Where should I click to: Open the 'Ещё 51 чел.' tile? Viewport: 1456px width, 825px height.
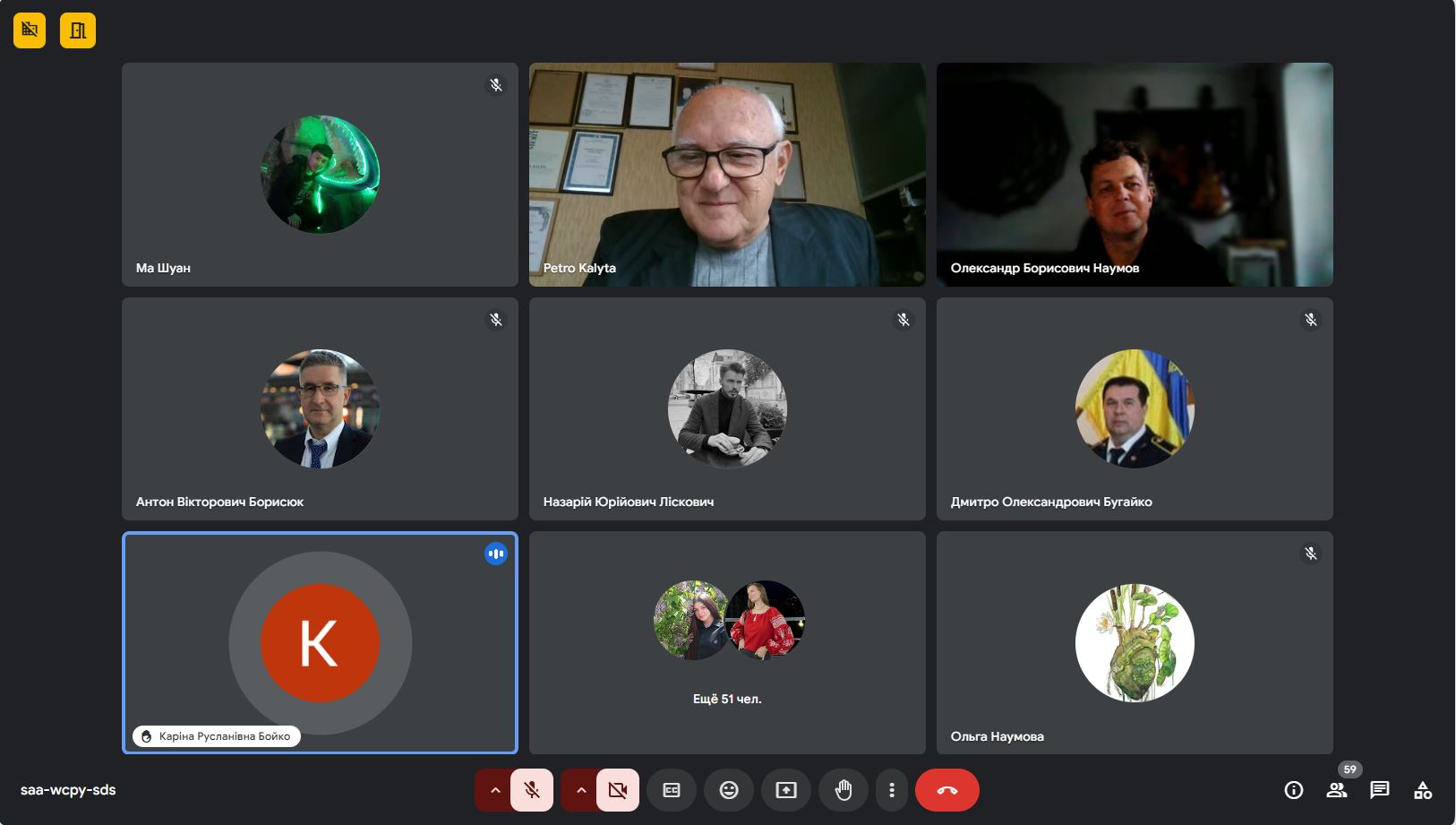[727, 642]
